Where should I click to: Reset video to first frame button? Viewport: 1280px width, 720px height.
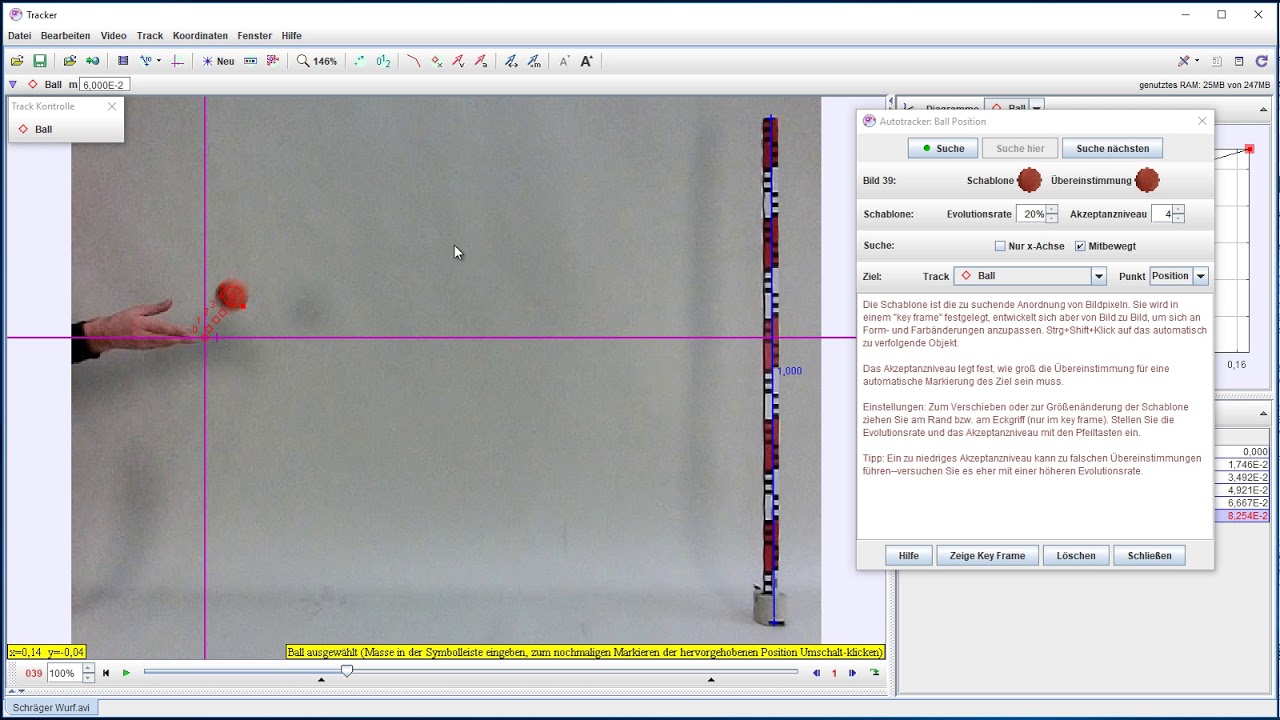(x=106, y=673)
